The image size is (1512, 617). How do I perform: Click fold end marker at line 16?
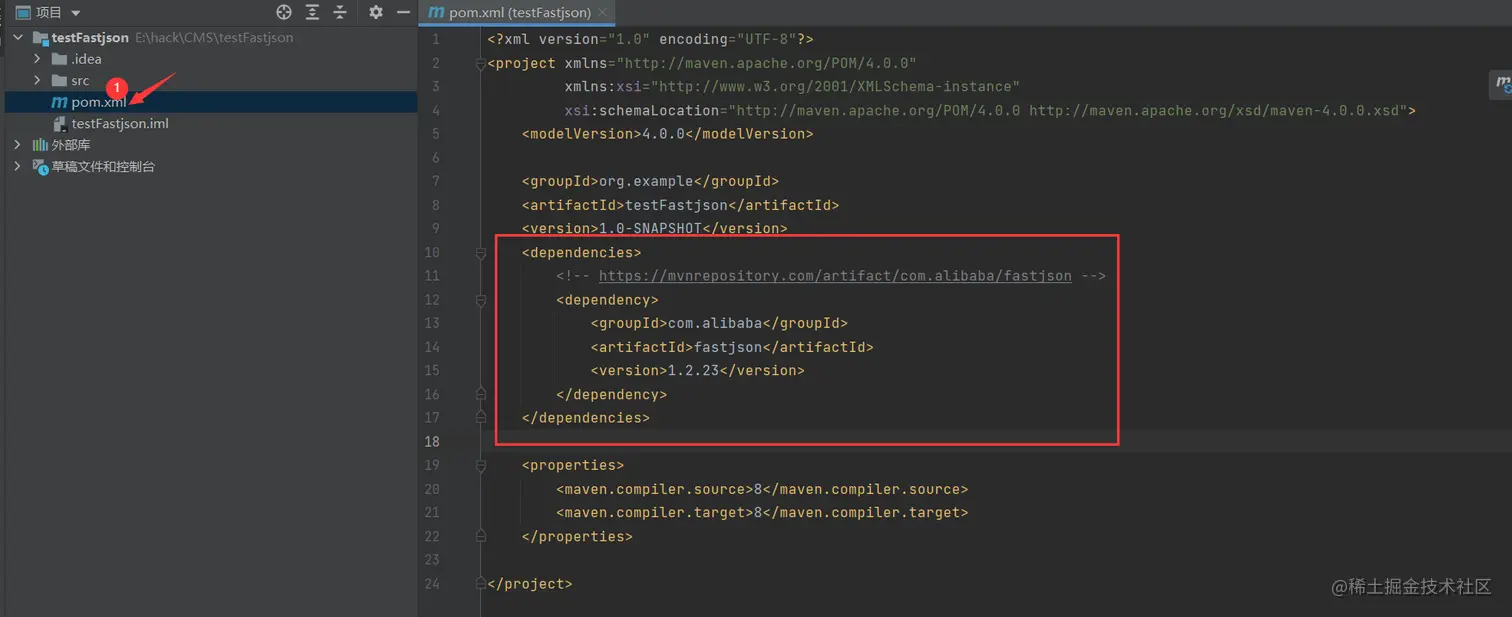tap(481, 394)
